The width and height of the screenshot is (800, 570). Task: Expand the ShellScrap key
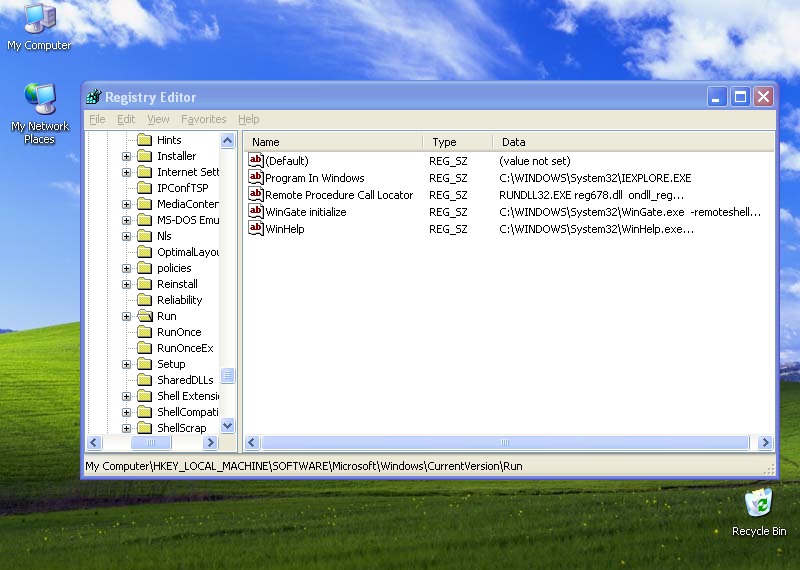pos(126,428)
